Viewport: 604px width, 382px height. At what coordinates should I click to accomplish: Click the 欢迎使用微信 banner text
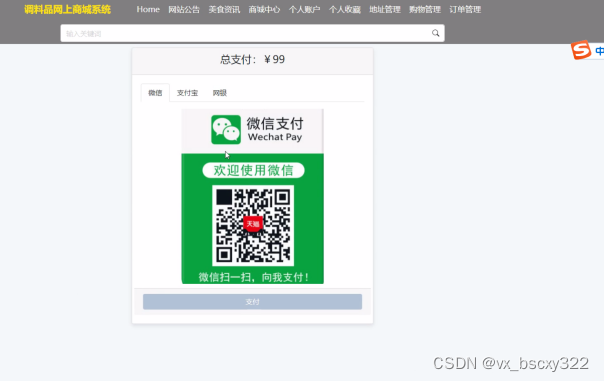(x=253, y=170)
